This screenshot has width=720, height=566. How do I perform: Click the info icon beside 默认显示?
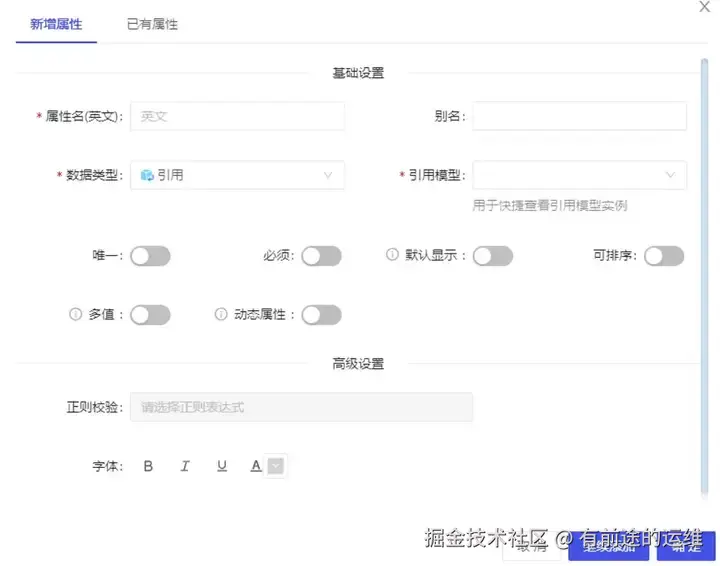coord(392,254)
